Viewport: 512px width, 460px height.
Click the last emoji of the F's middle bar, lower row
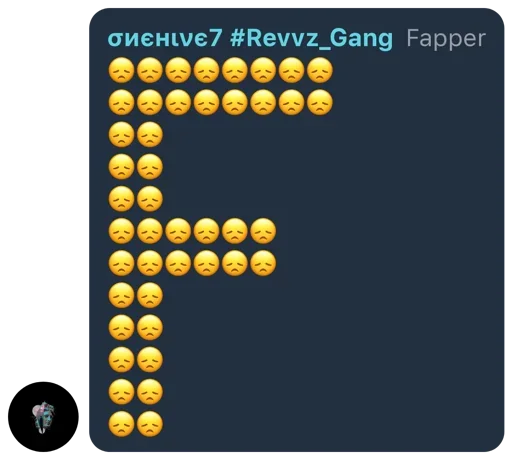(x=263, y=263)
